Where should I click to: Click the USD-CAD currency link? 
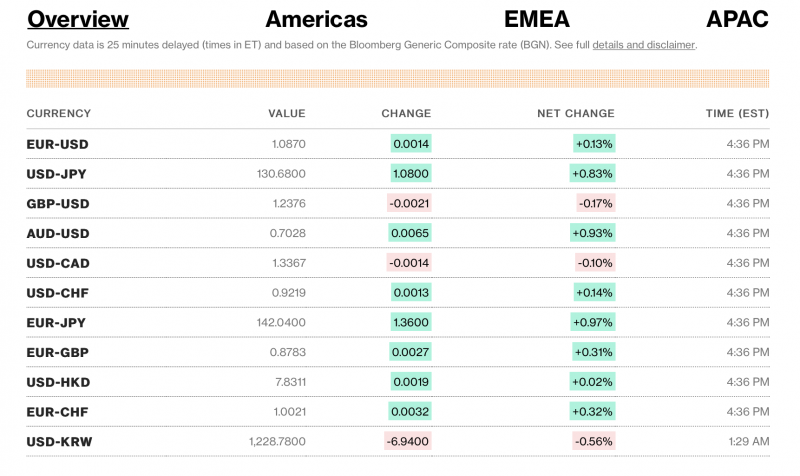[x=58, y=263]
